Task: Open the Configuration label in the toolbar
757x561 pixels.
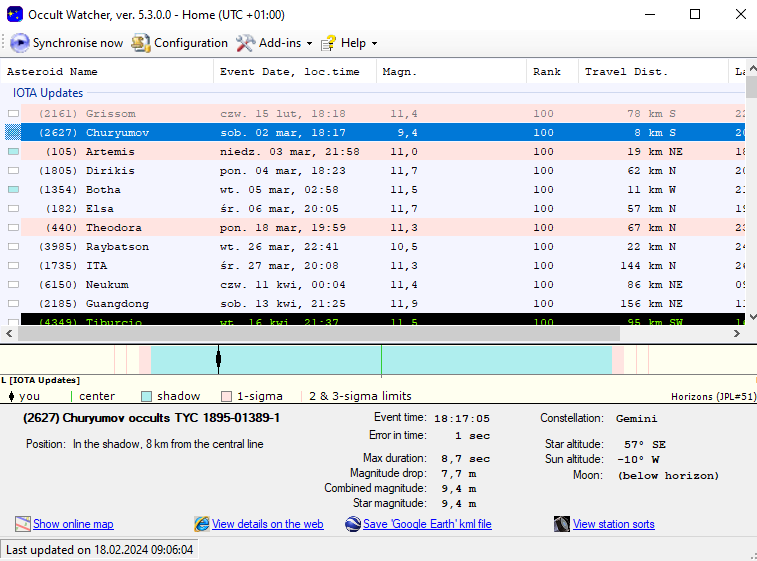Action: pyautogui.click(x=191, y=43)
